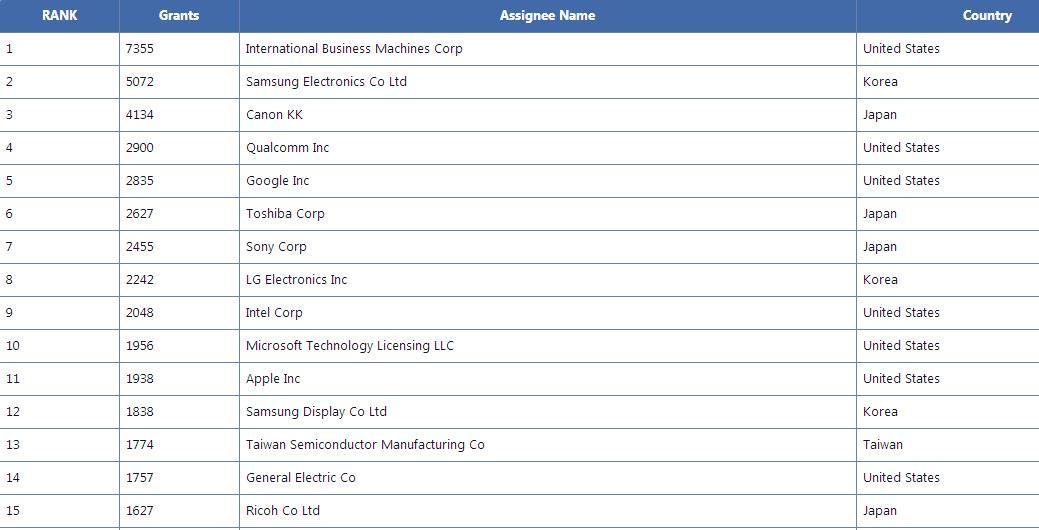Select the Qualcomm Inc entry
Viewport: 1039px width, 530px height.
click(287, 147)
